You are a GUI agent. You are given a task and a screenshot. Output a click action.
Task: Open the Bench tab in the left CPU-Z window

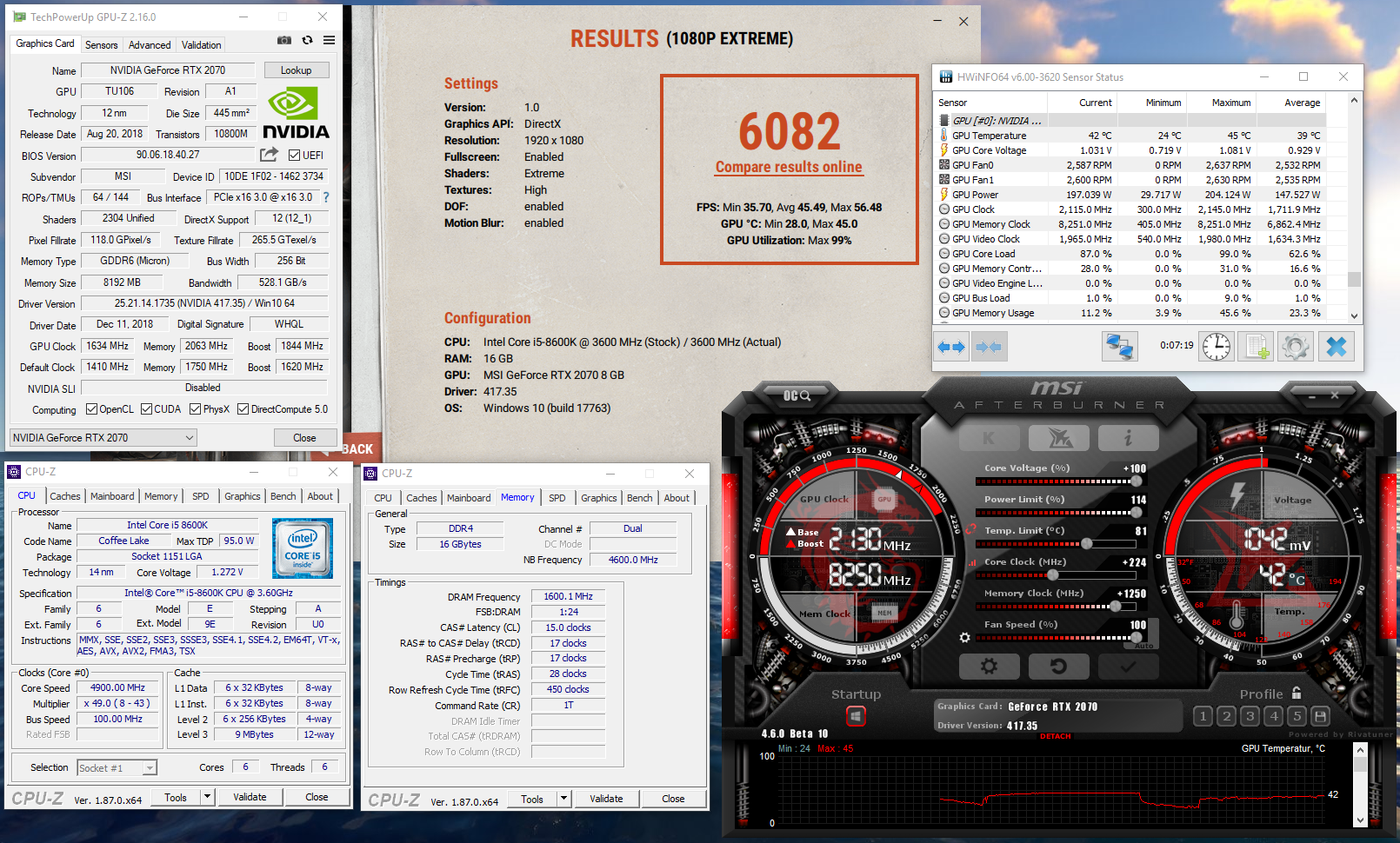click(283, 496)
